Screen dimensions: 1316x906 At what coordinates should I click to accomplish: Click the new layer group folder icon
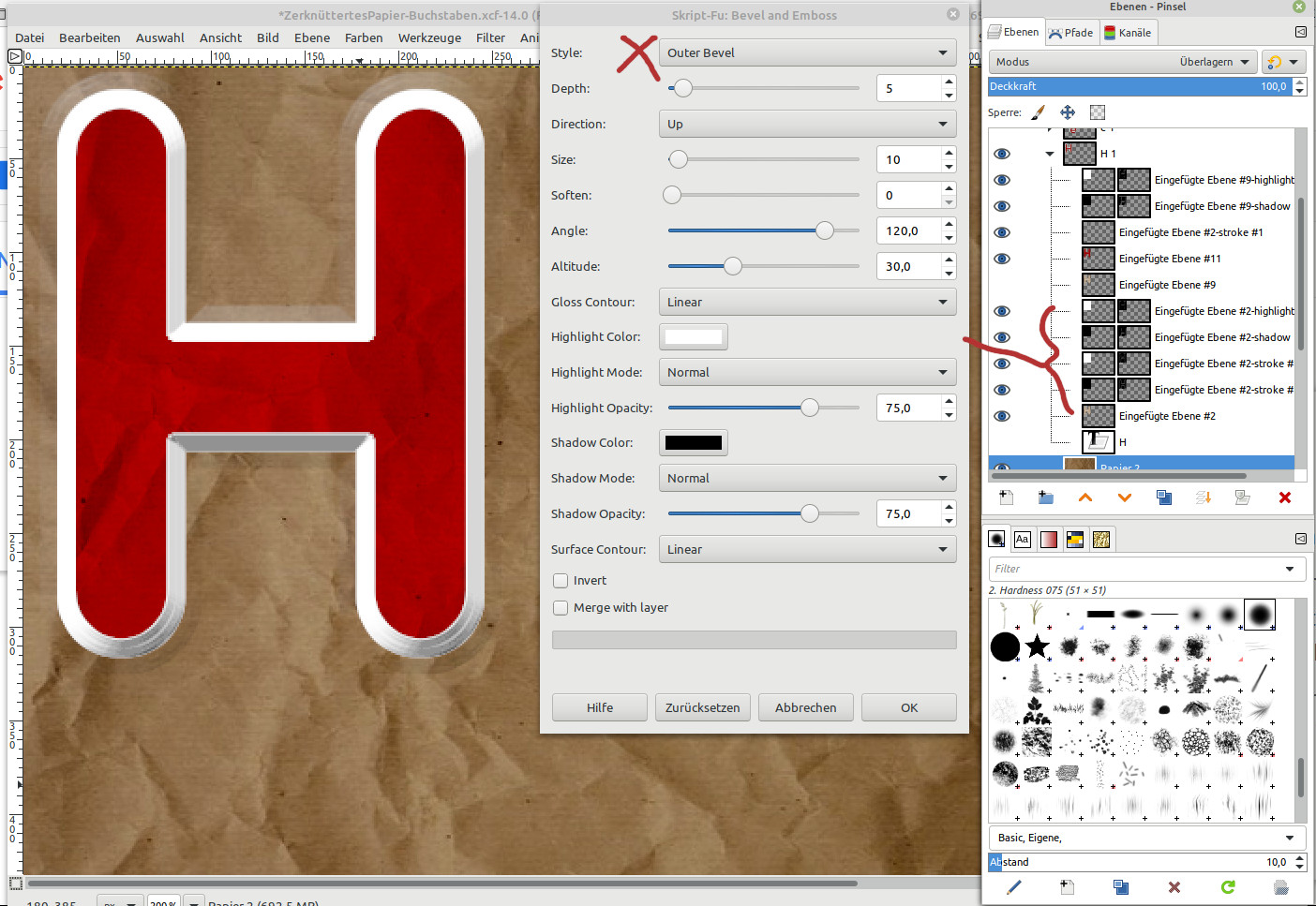click(1045, 498)
